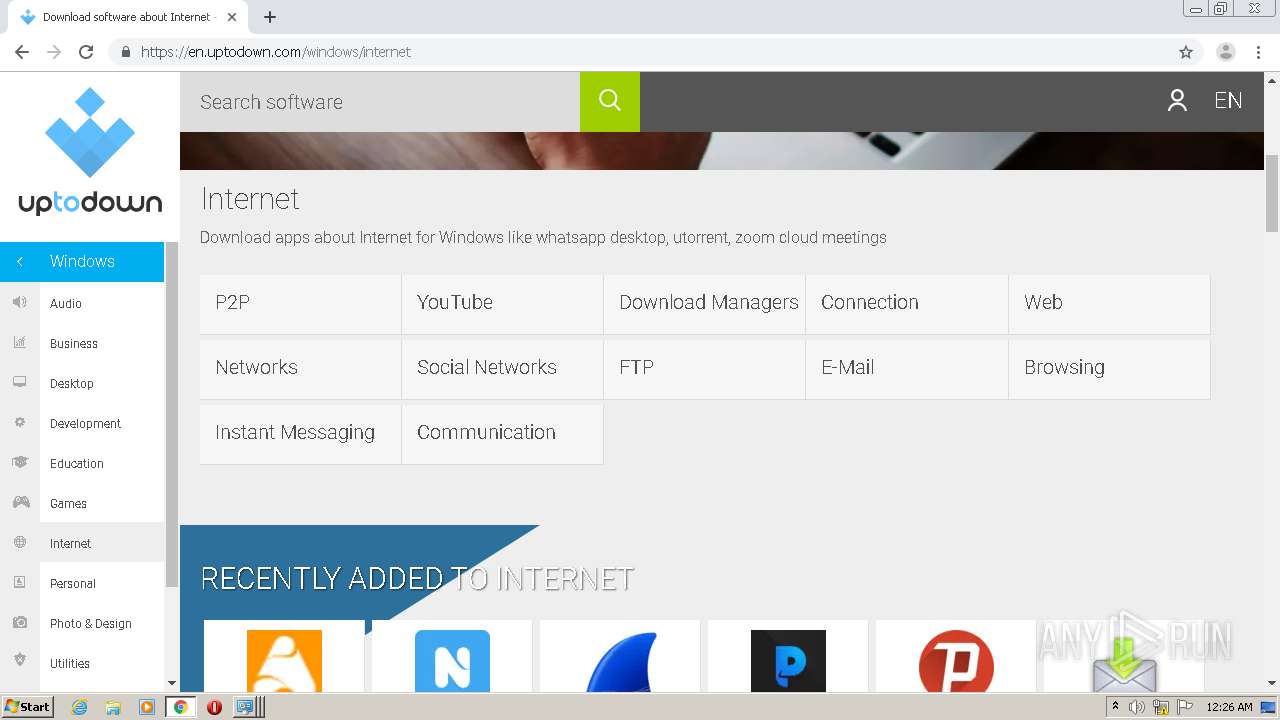Open the File Explorer taskbar icon

(x=113, y=707)
